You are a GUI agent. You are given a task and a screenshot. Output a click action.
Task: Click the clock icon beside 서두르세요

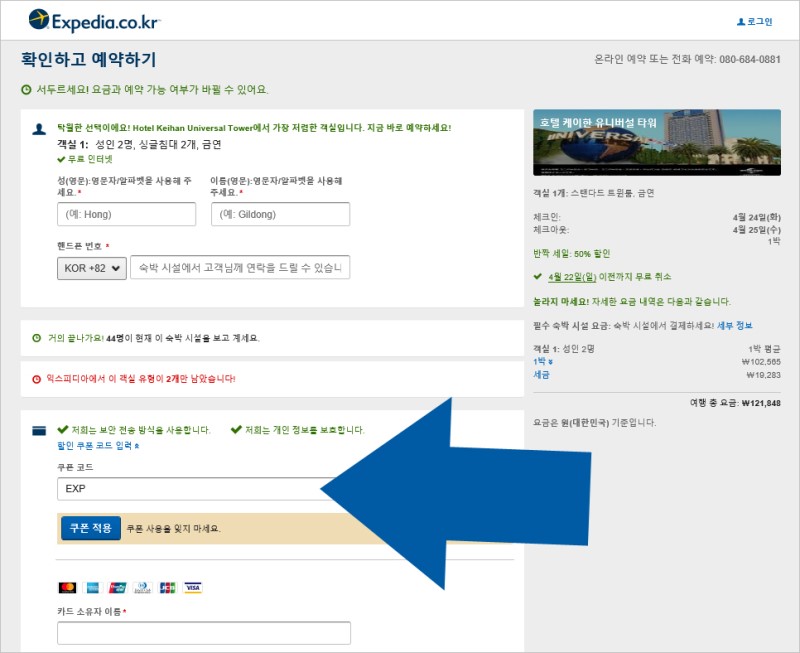26,90
